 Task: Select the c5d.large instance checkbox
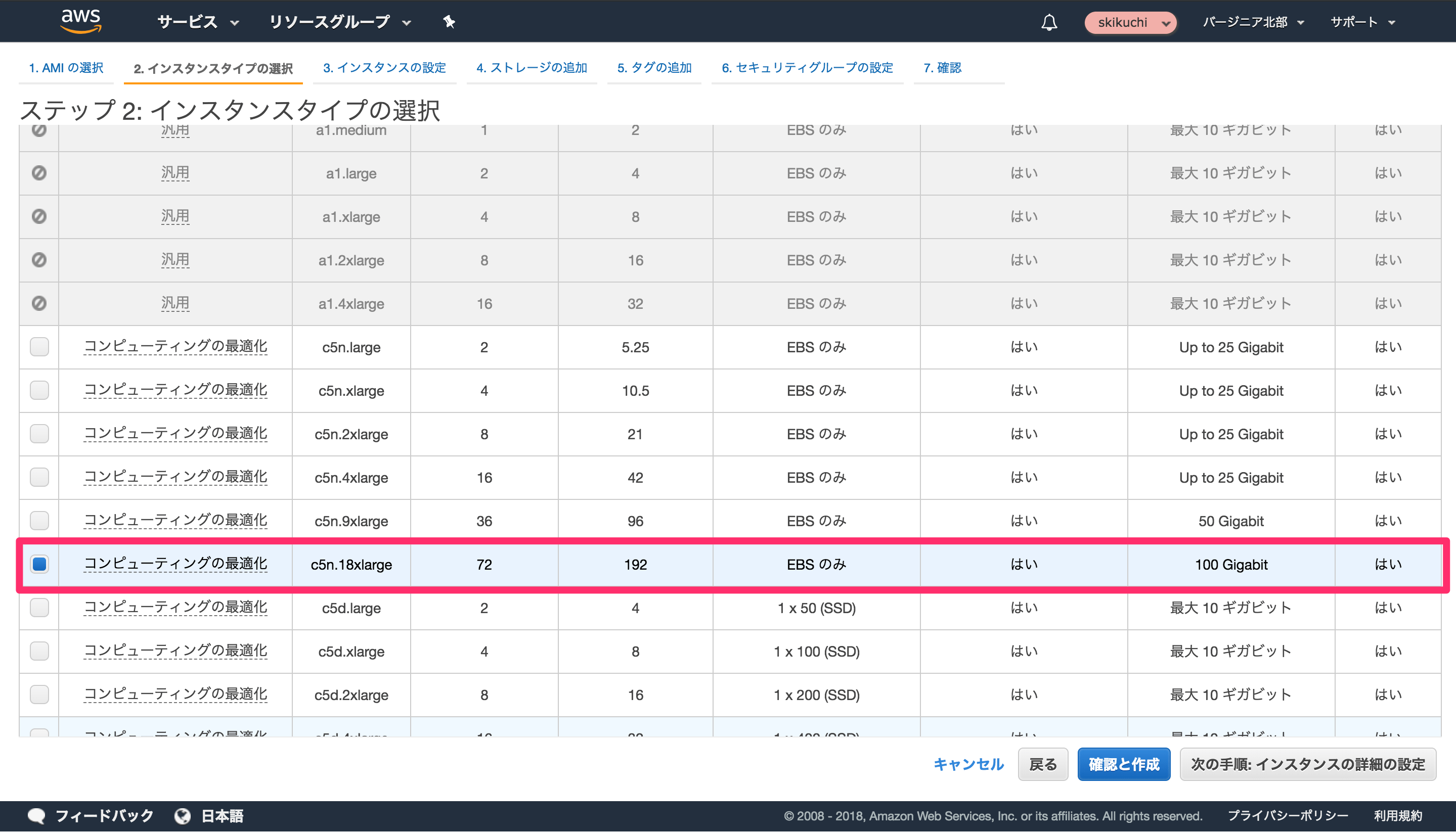(x=39, y=608)
